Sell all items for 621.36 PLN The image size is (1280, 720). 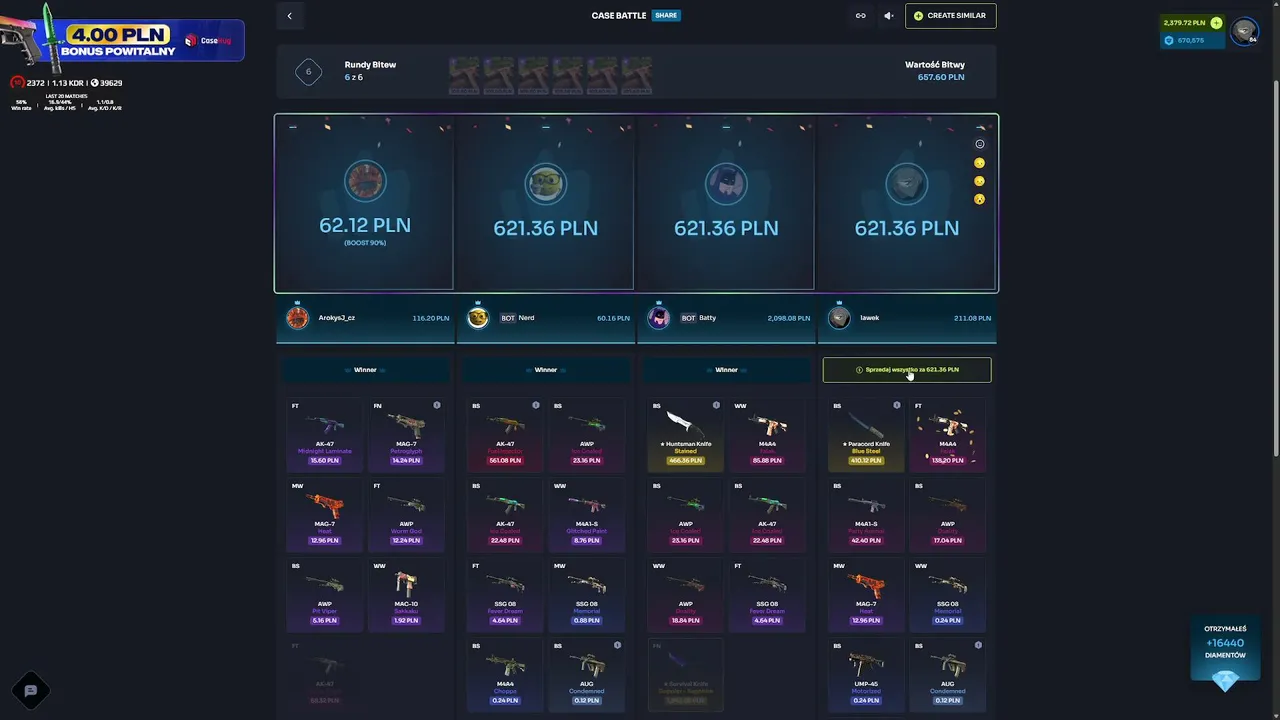coord(907,370)
